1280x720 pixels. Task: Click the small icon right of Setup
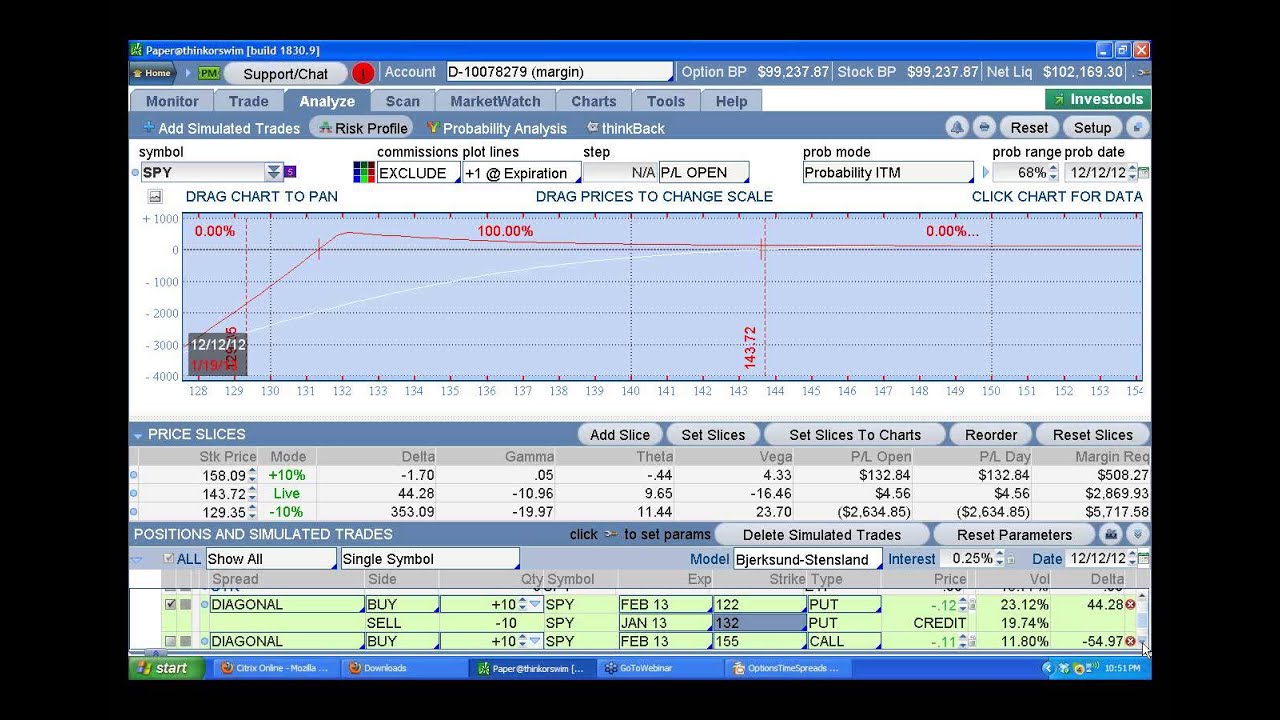point(1137,127)
